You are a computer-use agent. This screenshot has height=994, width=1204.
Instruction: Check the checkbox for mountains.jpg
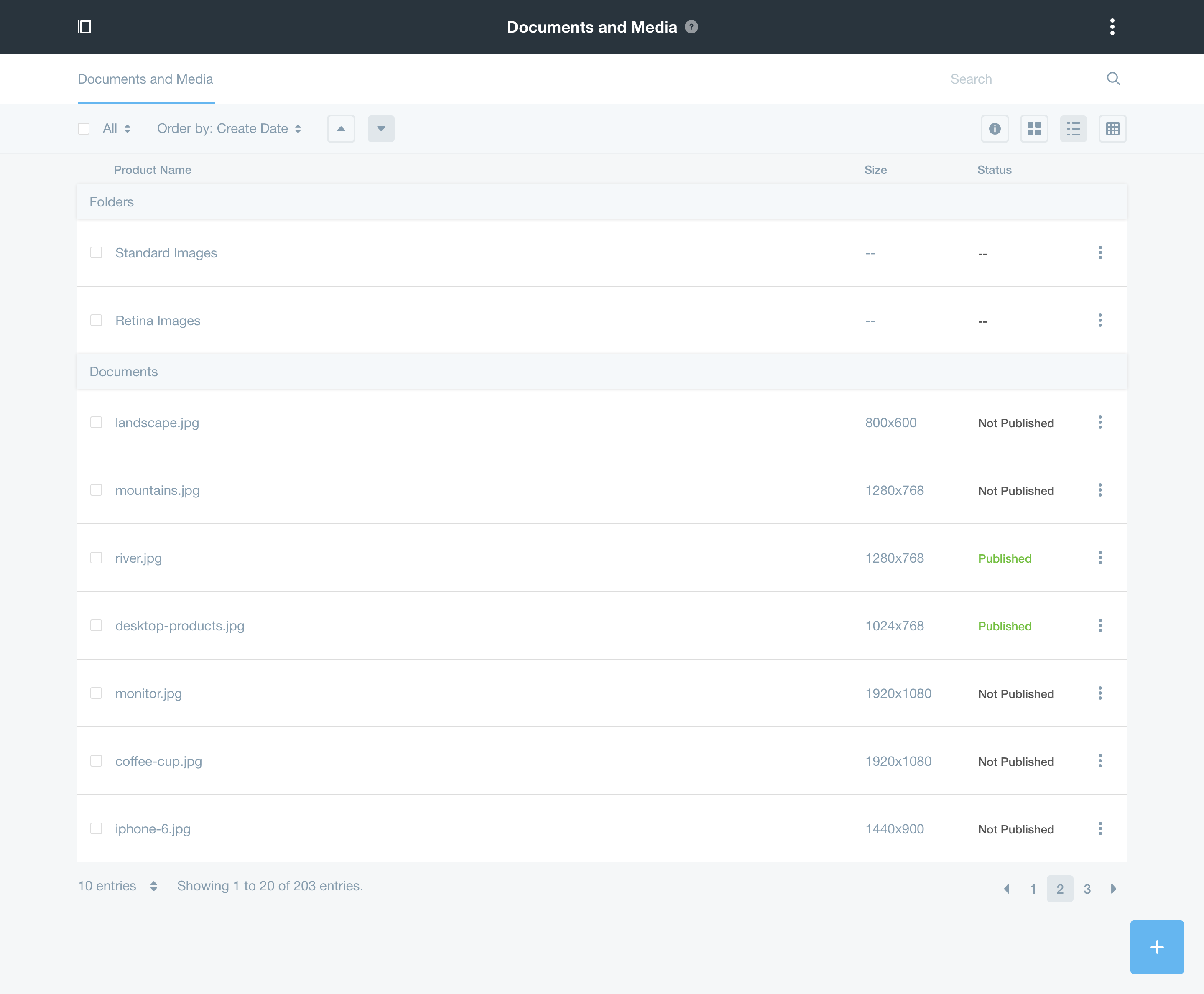96,490
